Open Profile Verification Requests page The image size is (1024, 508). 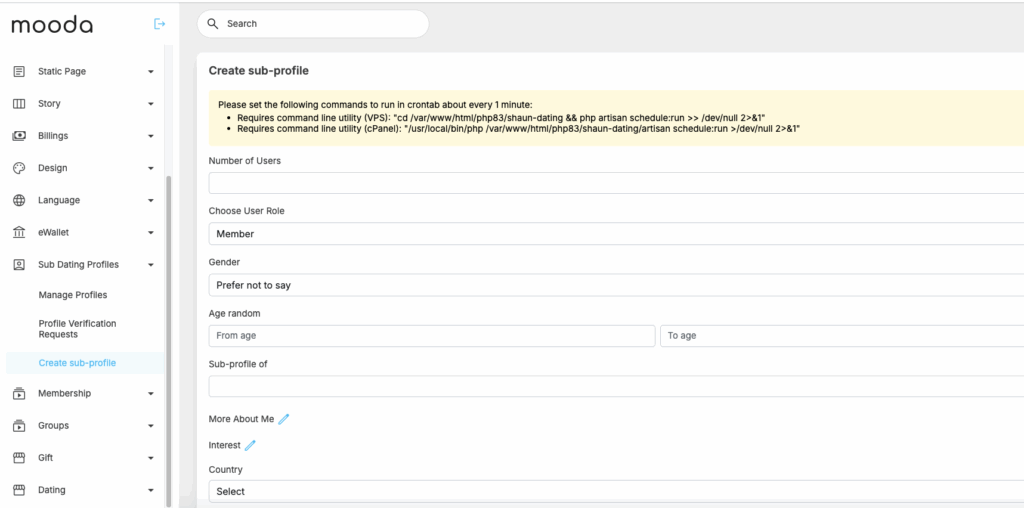click(x=77, y=329)
